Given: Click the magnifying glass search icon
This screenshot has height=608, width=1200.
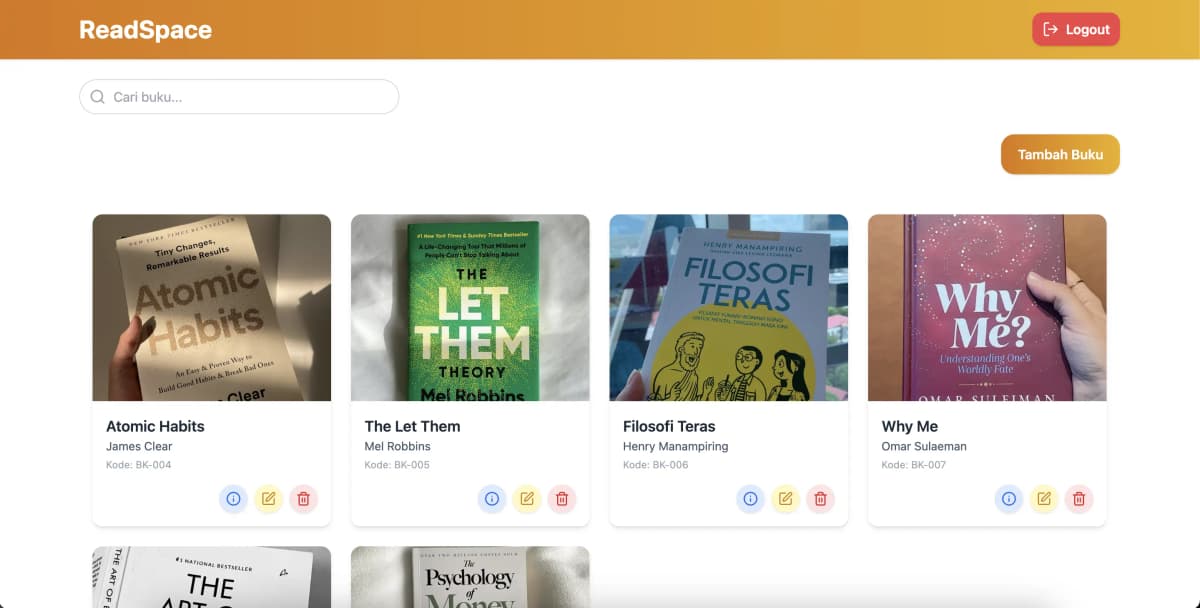Looking at the screenshot, I should coord(97,96).
